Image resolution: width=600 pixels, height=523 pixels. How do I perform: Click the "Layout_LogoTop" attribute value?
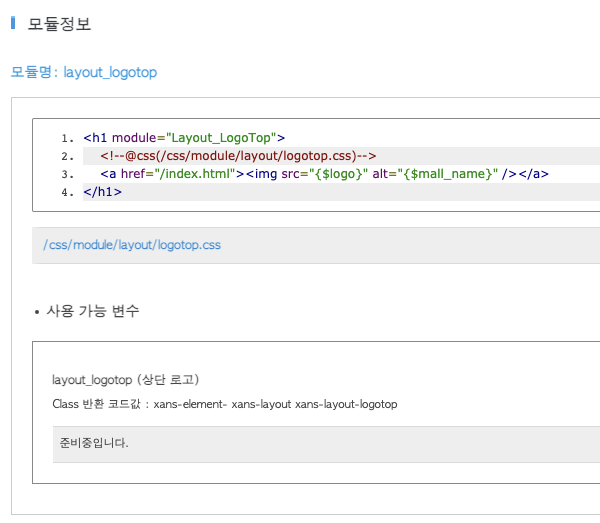pyautogui.click(x=221, y=138)
